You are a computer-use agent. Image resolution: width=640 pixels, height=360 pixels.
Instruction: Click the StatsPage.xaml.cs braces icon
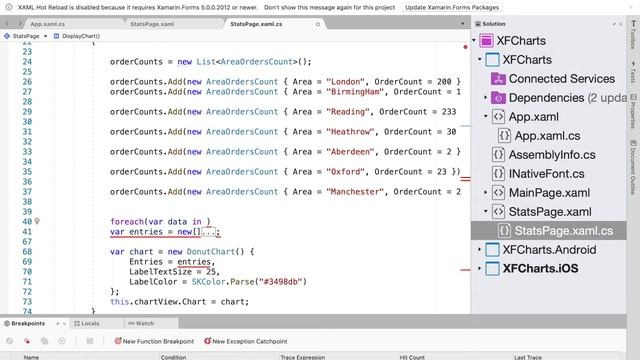[504, 231]
